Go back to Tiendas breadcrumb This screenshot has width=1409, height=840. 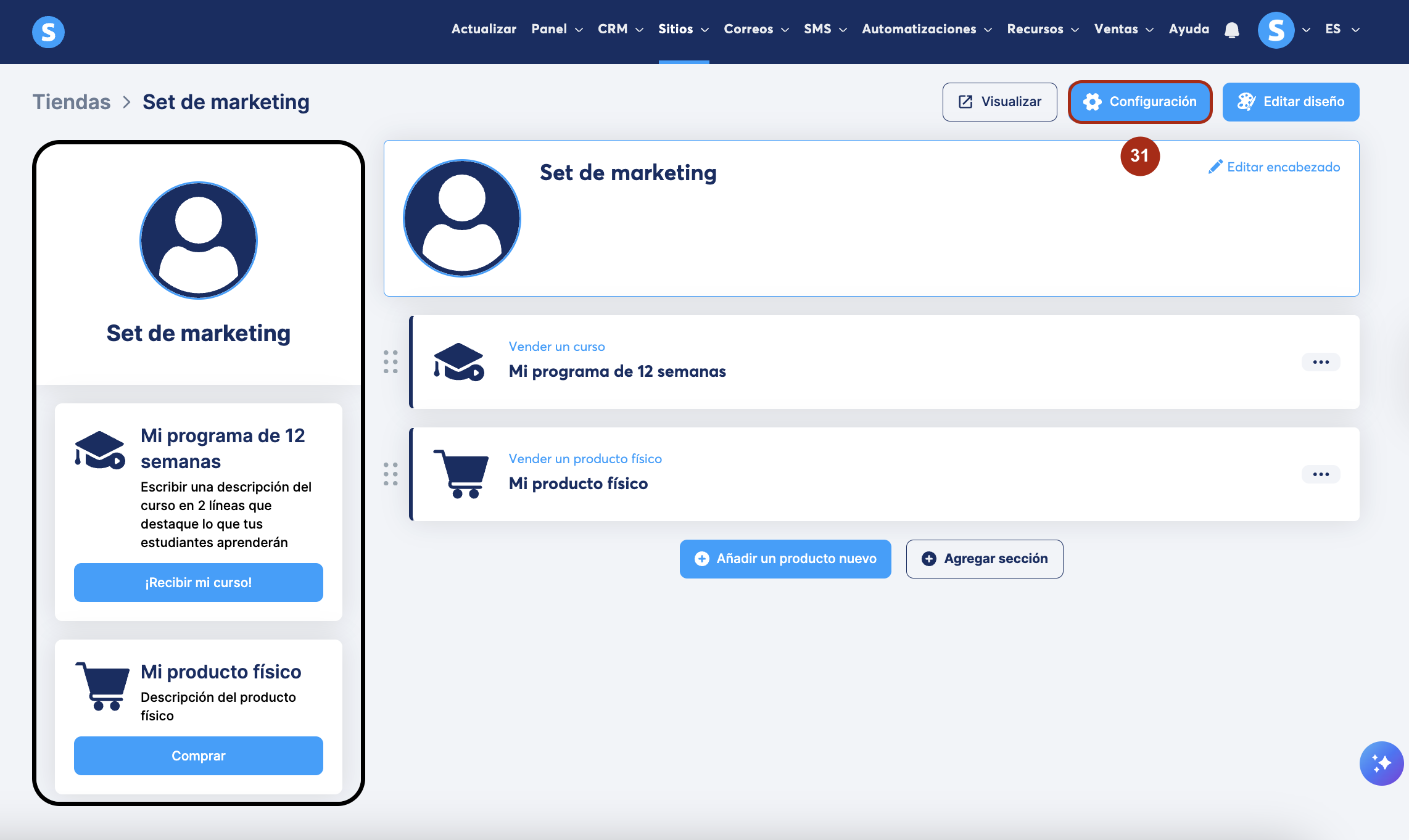pos(72,102)
